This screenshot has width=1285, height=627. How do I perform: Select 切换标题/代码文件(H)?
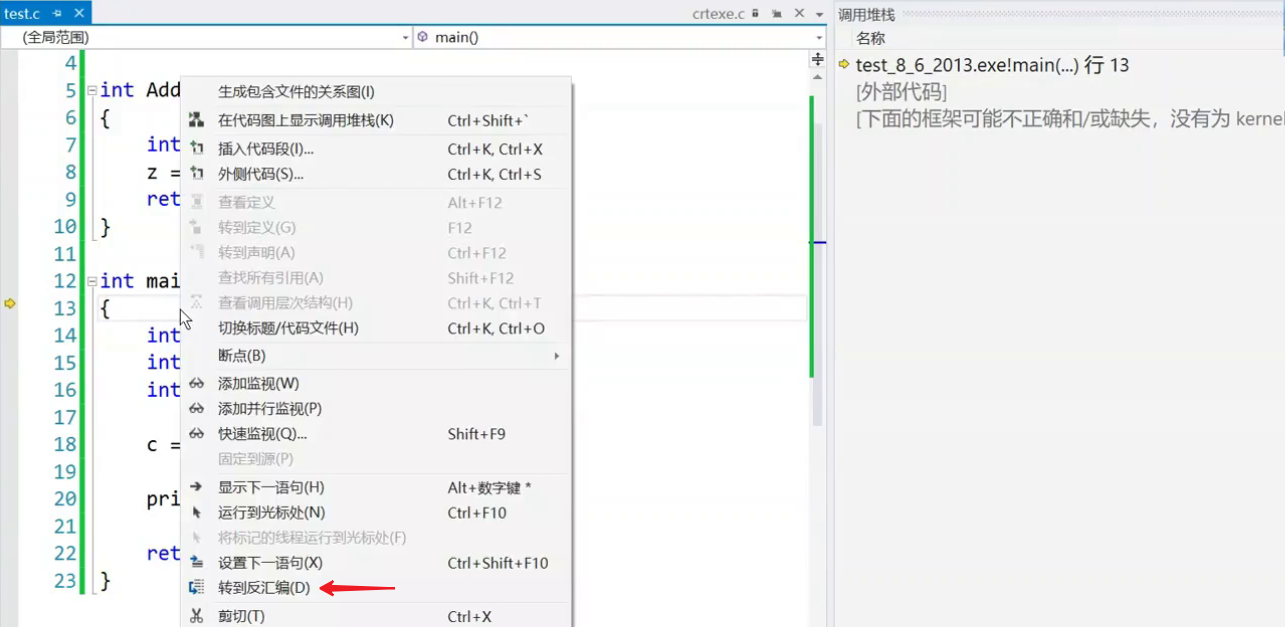375,328
